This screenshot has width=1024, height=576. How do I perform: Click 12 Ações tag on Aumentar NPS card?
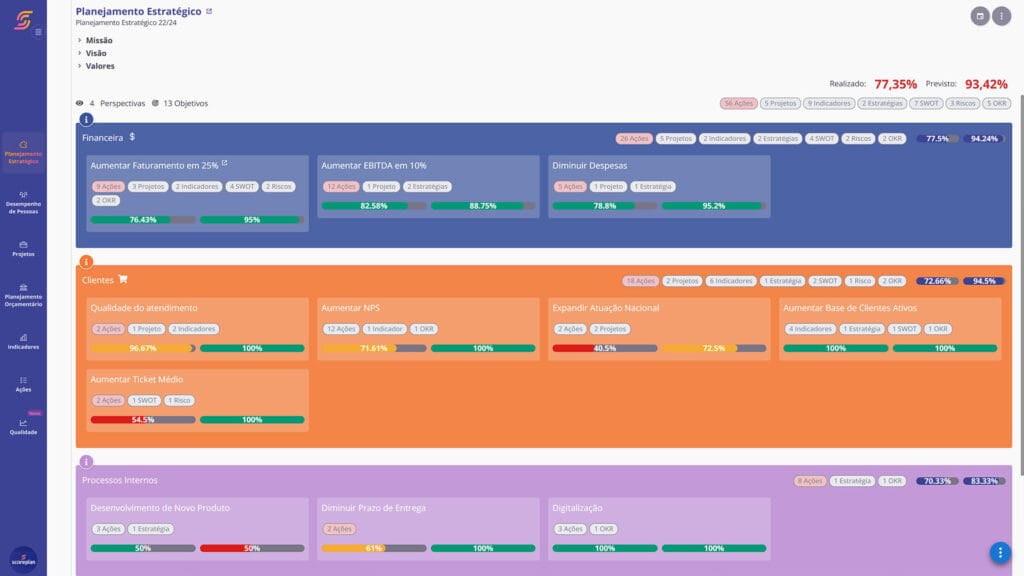[341, 329]
